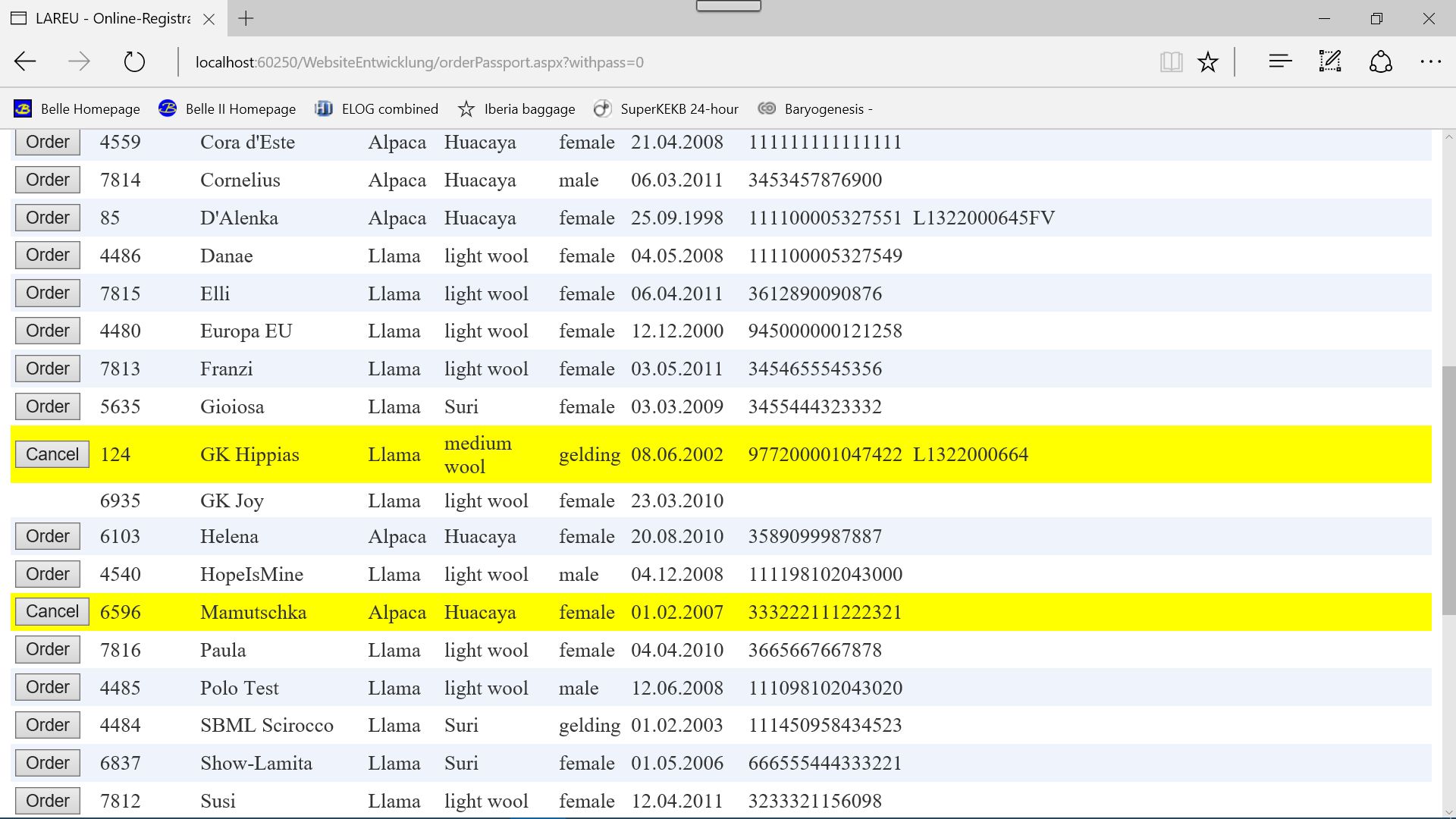This screenshot has height=819, width=1456.
Task: Order passport for Susi
Action: [x=48, y=801]
